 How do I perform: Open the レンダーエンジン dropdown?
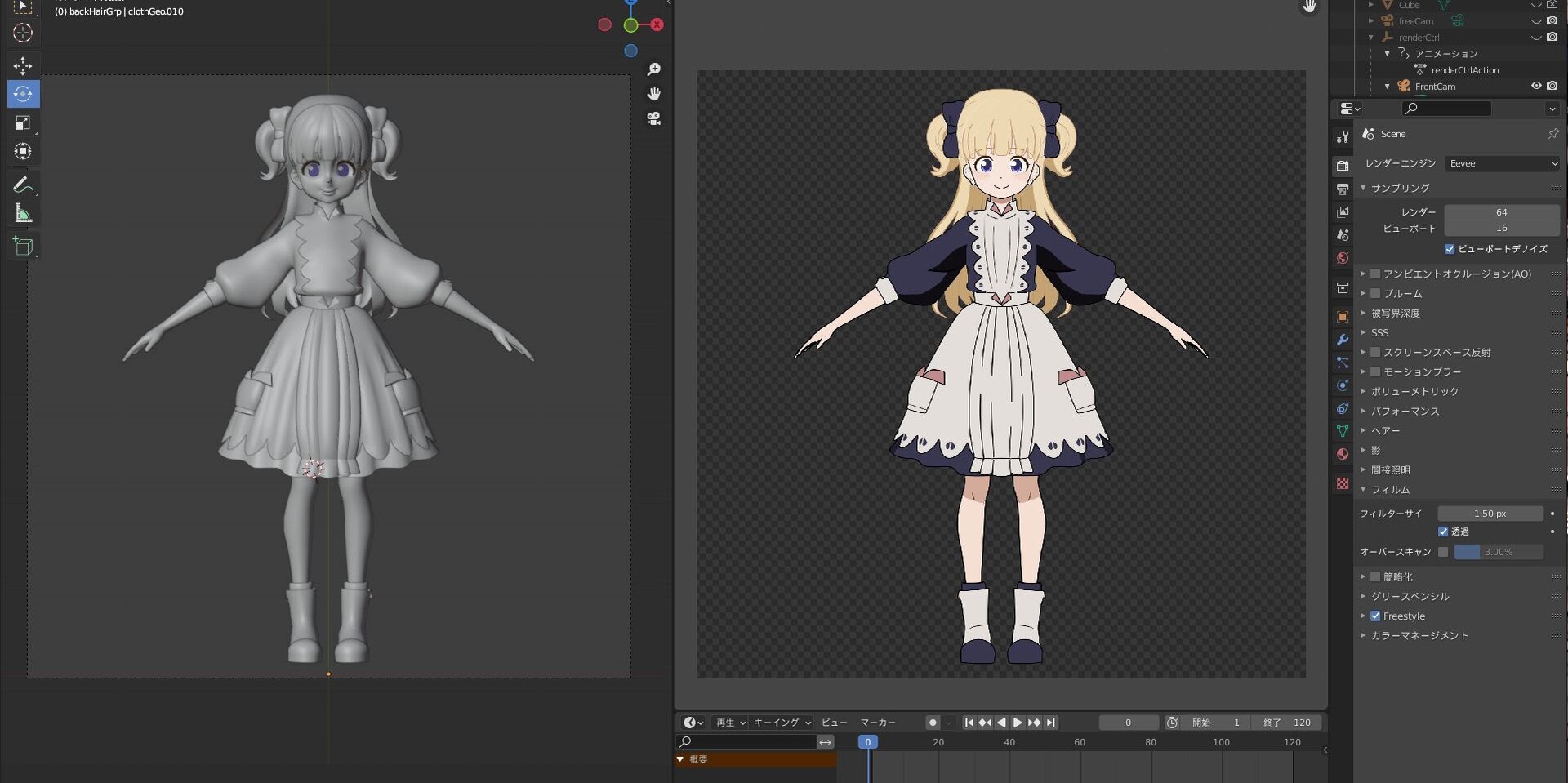click(1502, 163)
